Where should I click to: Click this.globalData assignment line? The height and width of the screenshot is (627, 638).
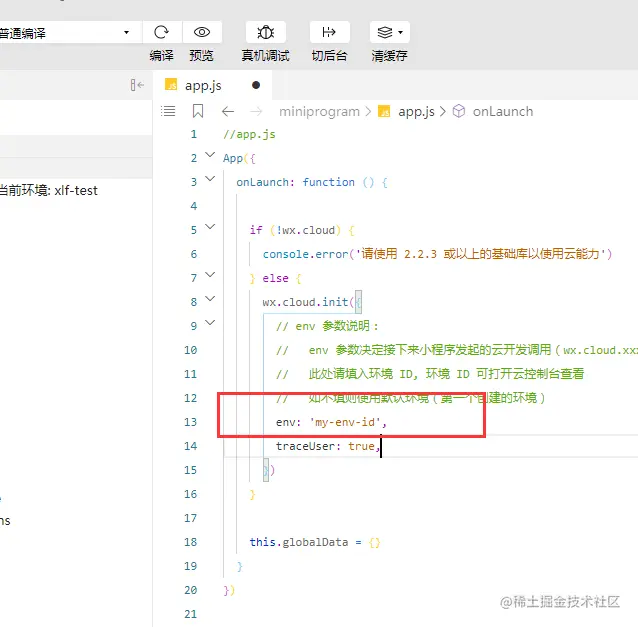(315, 542)
